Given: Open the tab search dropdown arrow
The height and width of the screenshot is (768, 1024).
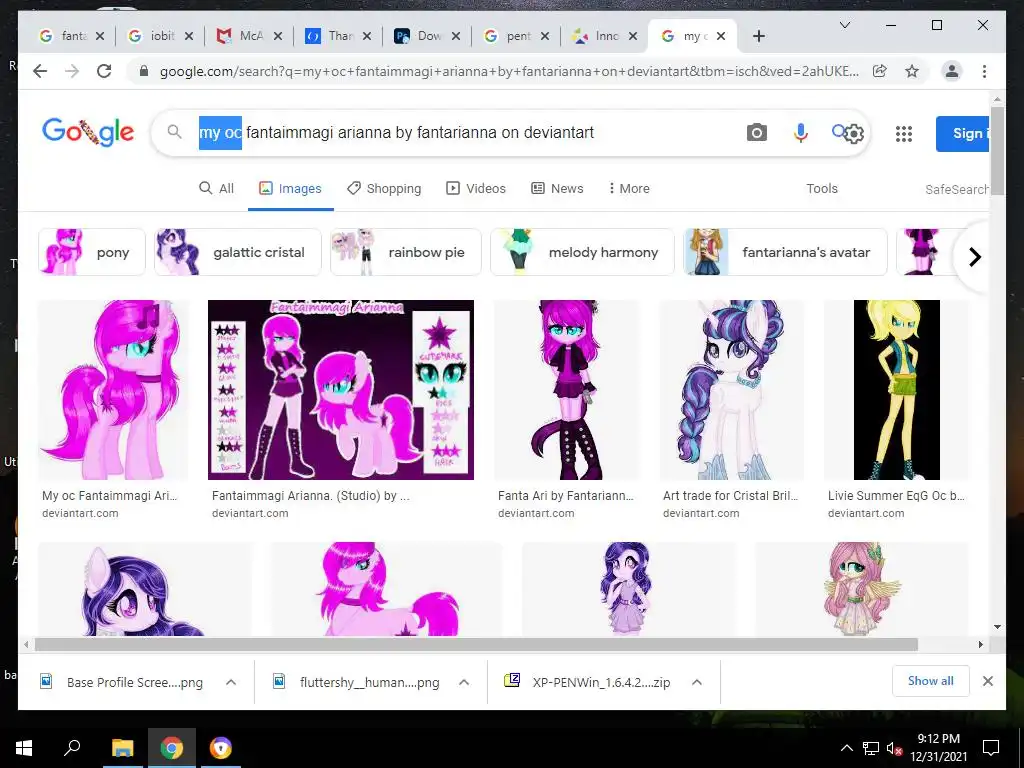Looking at the screenshot, I should [844, 25].
